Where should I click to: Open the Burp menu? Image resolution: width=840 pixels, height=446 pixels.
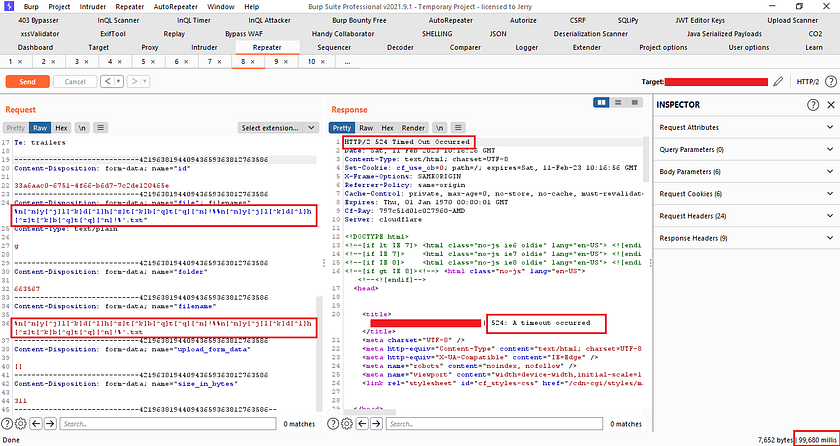tap(32, 7)
